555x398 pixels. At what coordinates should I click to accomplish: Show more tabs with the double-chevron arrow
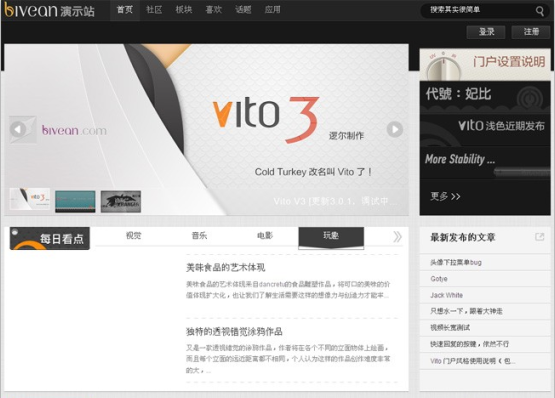coord(397,237)
